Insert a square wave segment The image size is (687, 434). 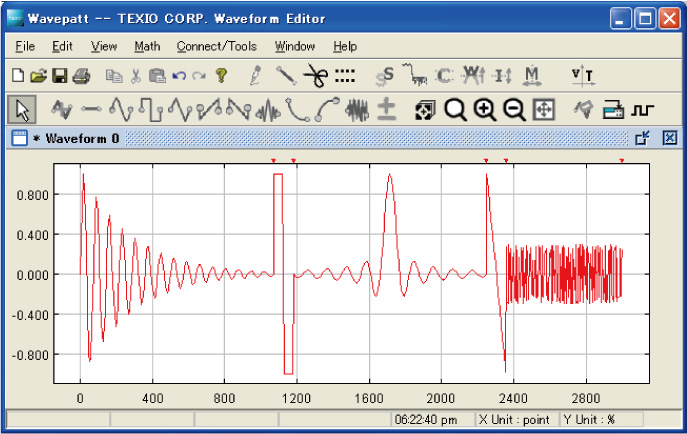pyautogui.click(x=151, y=109)
